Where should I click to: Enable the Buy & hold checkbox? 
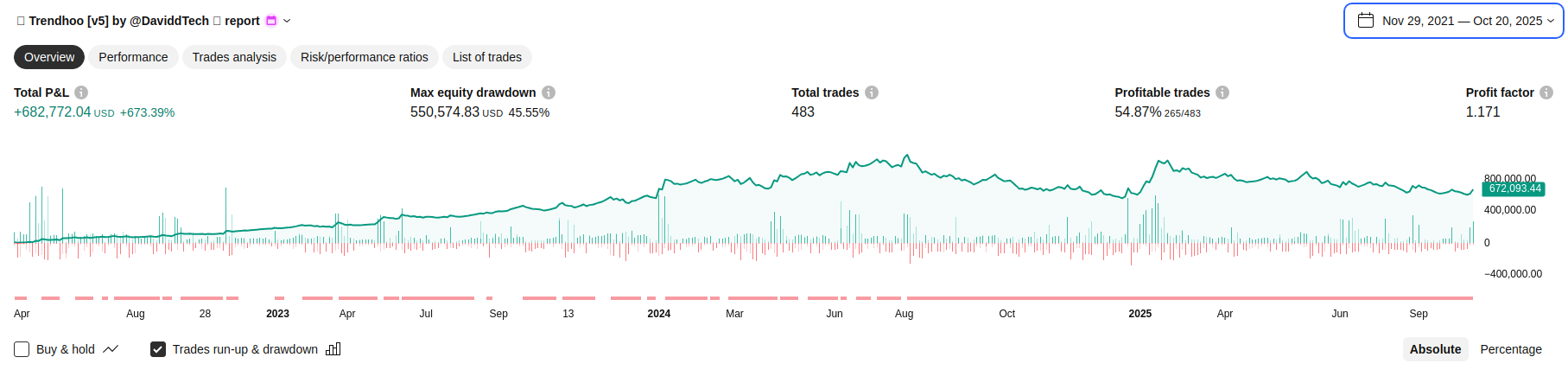(22, 349)
